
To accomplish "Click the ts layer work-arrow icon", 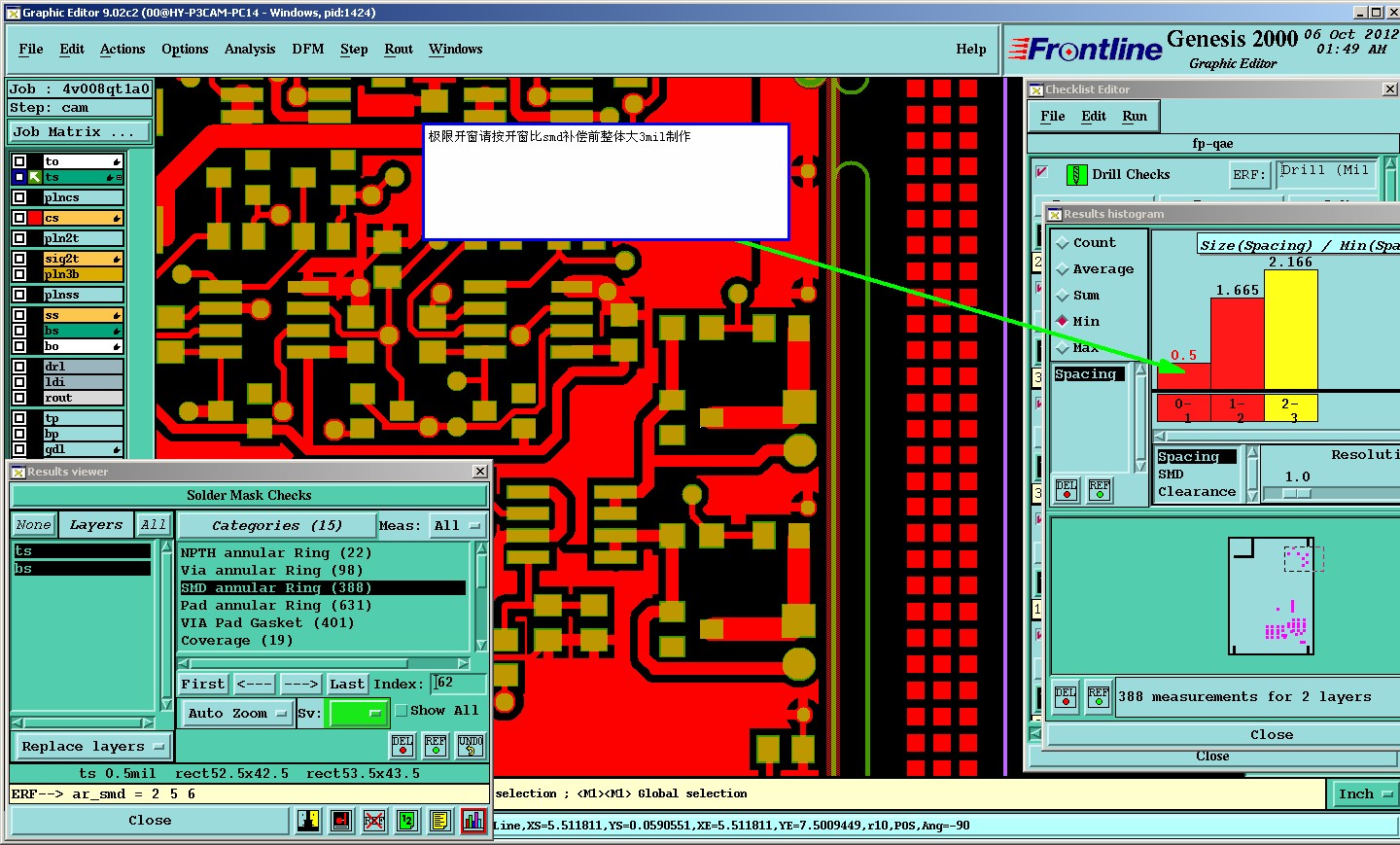I will tap(35, 177).
